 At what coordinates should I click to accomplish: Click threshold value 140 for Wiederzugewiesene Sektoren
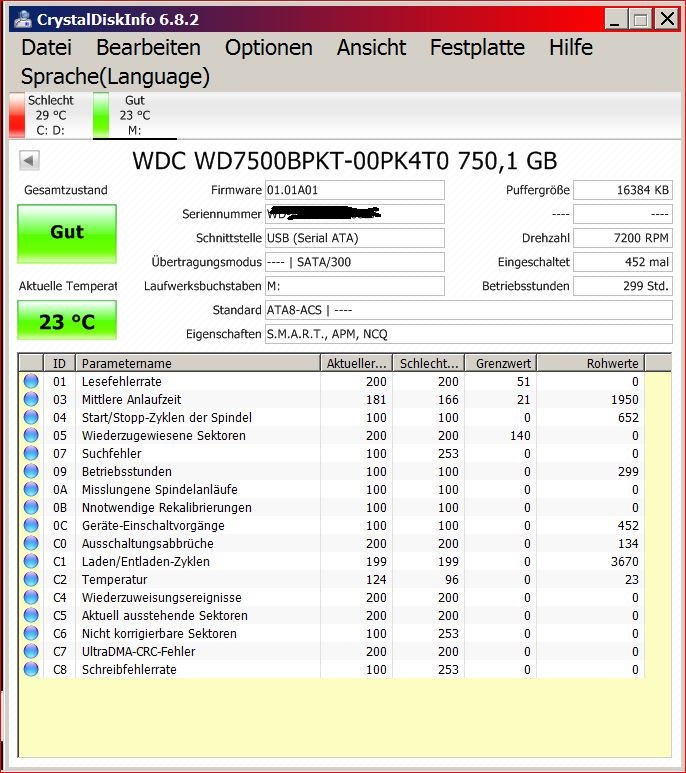520,436
